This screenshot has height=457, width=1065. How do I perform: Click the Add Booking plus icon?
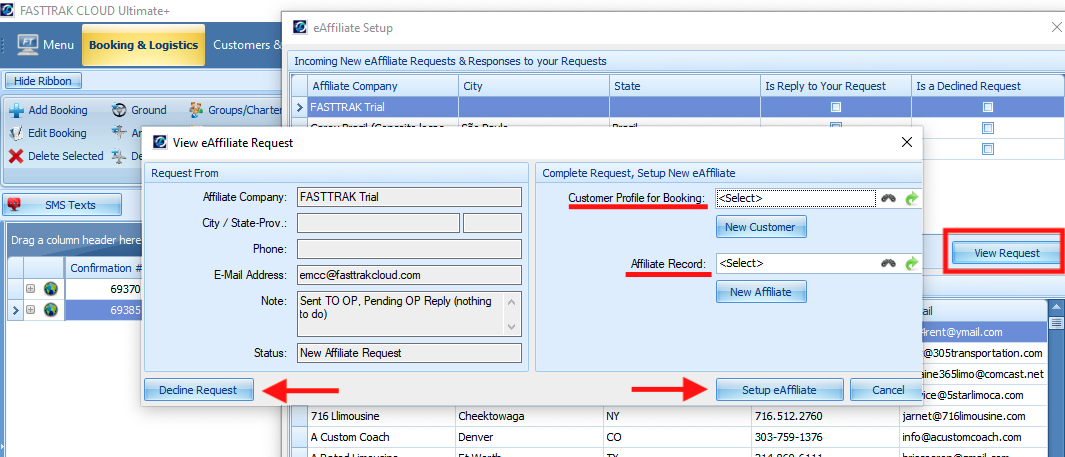(16, 110)
